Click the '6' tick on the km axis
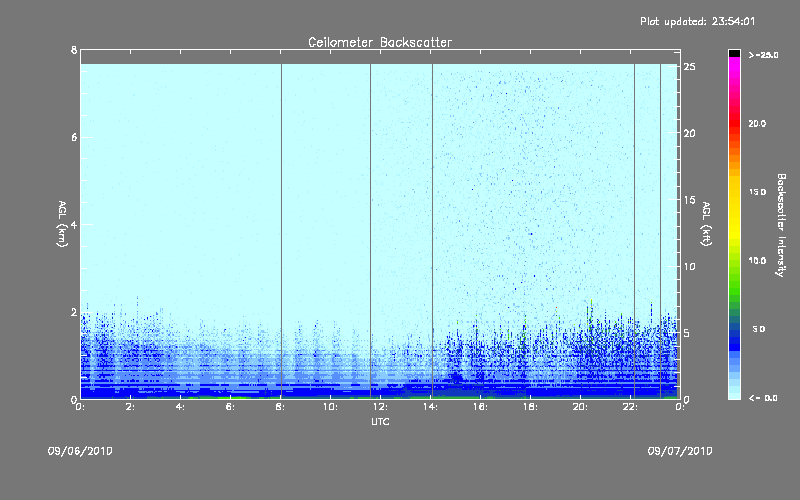 click(x=74, y=137)
